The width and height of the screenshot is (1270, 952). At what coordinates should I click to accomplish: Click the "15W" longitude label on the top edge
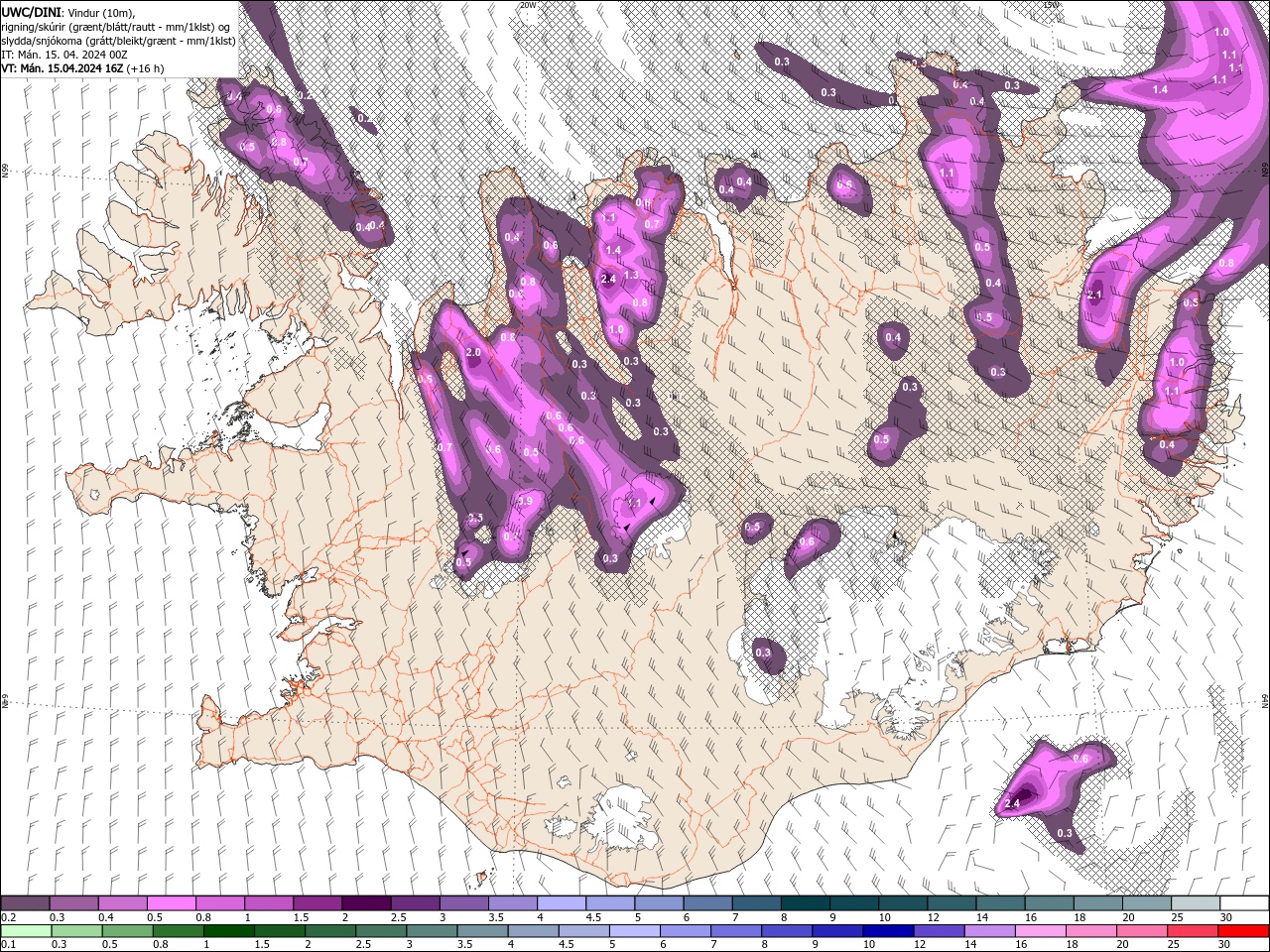coord(1052,5)
